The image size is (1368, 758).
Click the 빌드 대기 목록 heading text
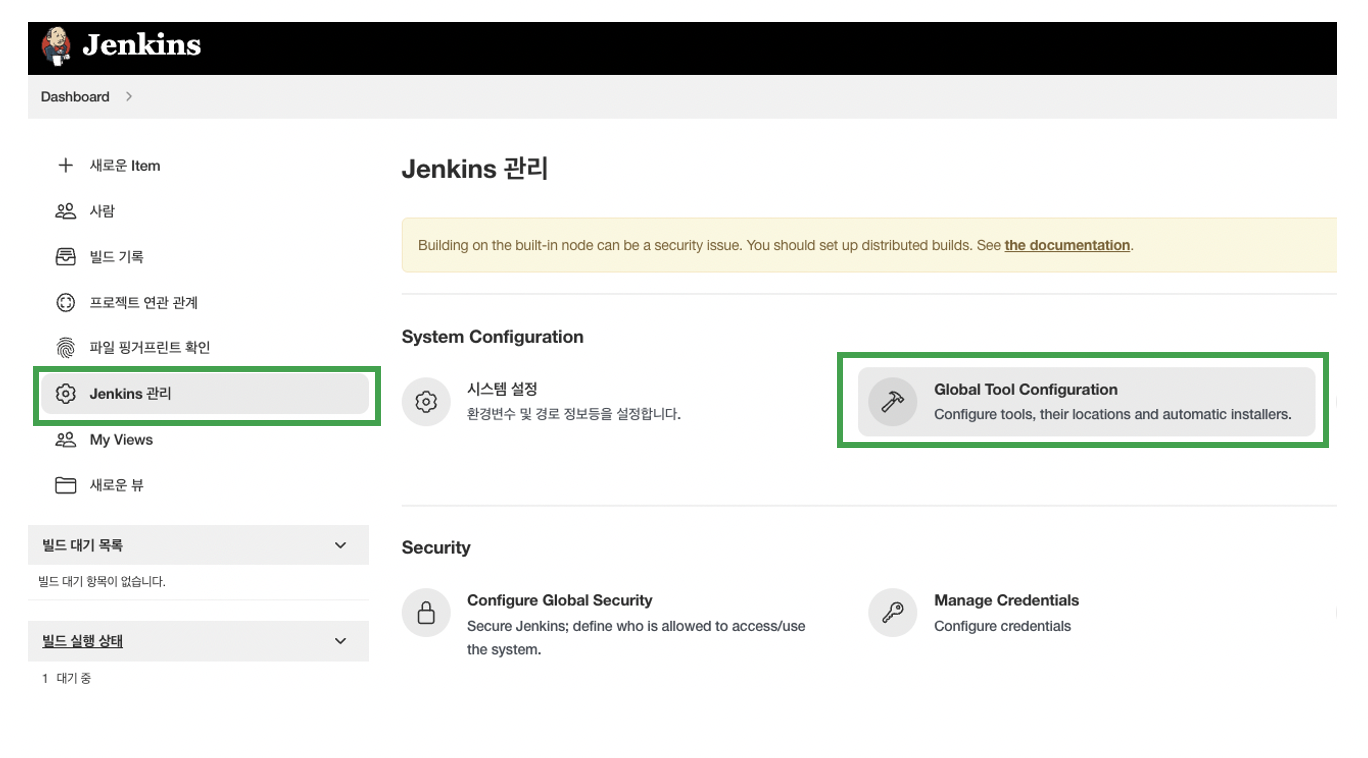pyautogui.click(x=82, y=545)
